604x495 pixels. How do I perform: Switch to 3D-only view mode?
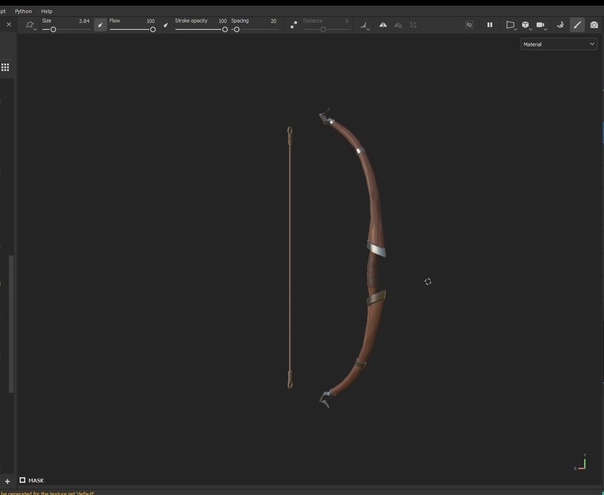click(x=525, y=25)
